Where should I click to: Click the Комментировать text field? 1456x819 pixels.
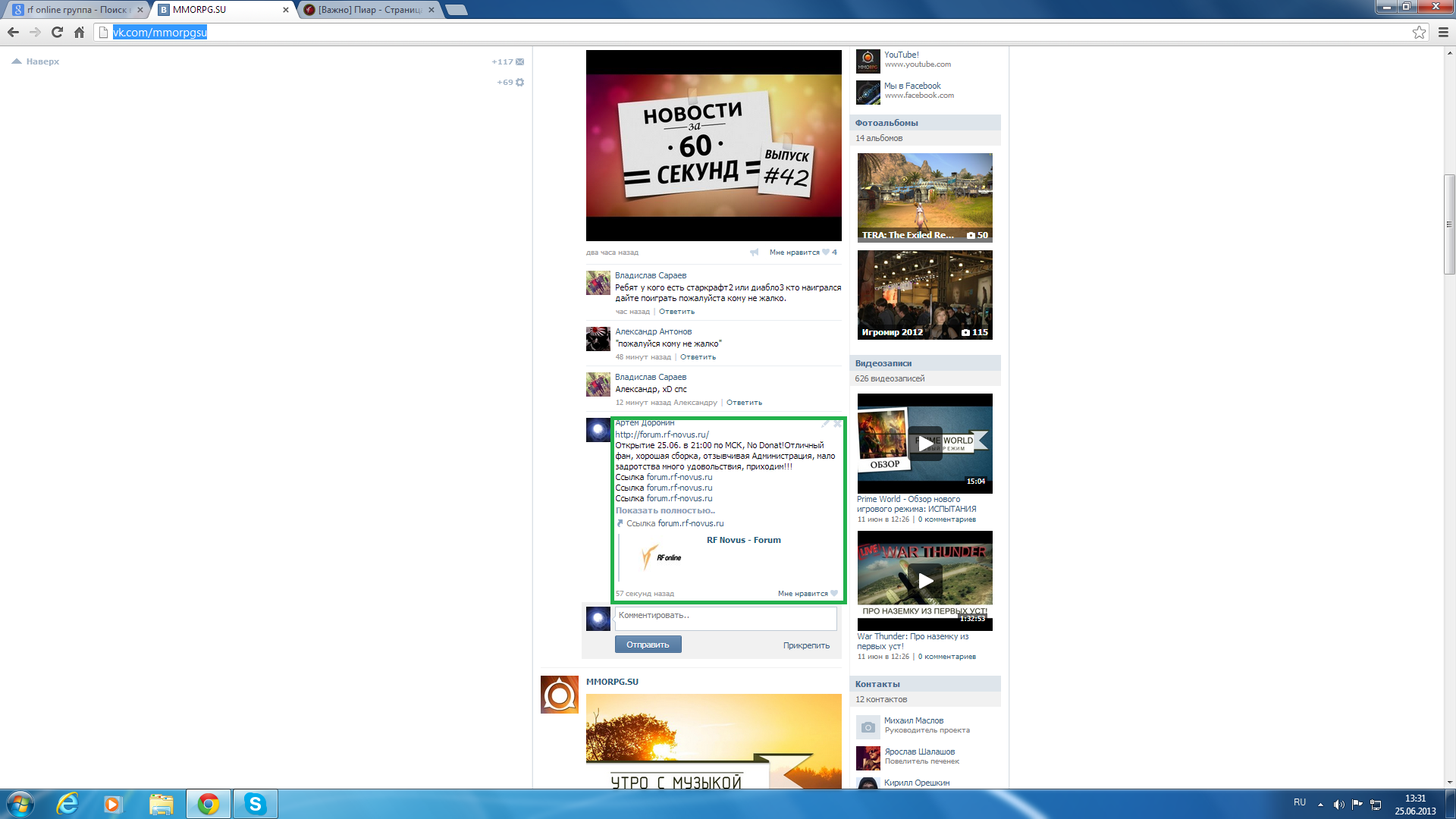726,618
